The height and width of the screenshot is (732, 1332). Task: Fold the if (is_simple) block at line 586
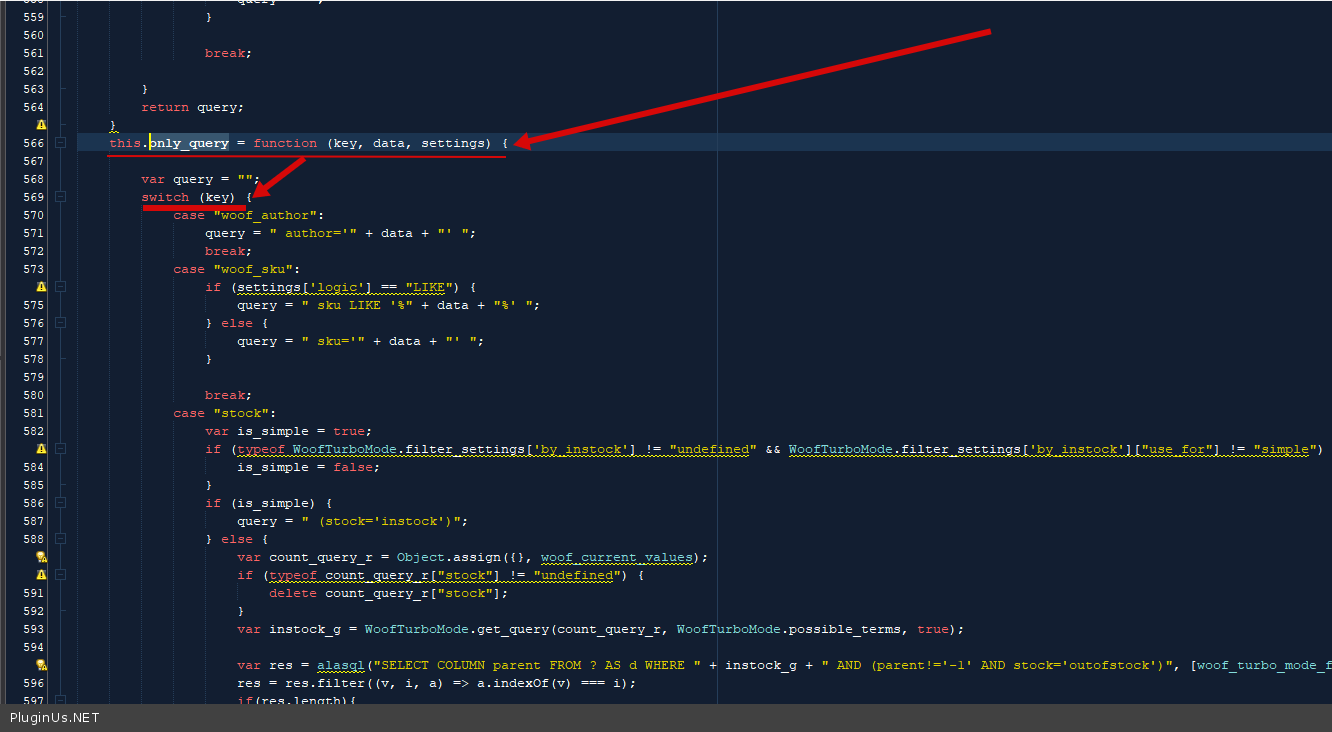coord(60,503)
